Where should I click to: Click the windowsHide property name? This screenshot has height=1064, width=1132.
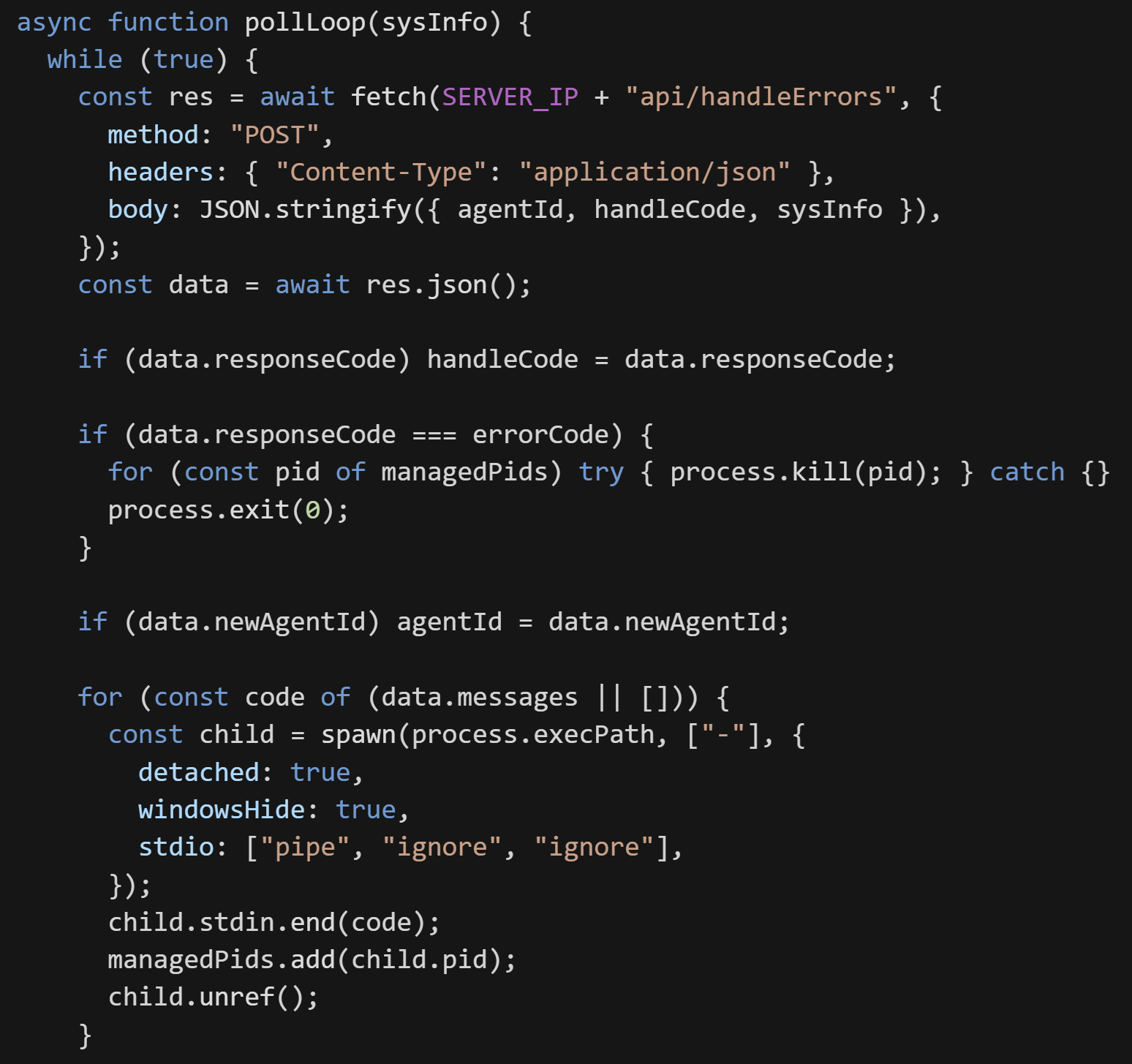pyautogui.click(x=222, y=810)
